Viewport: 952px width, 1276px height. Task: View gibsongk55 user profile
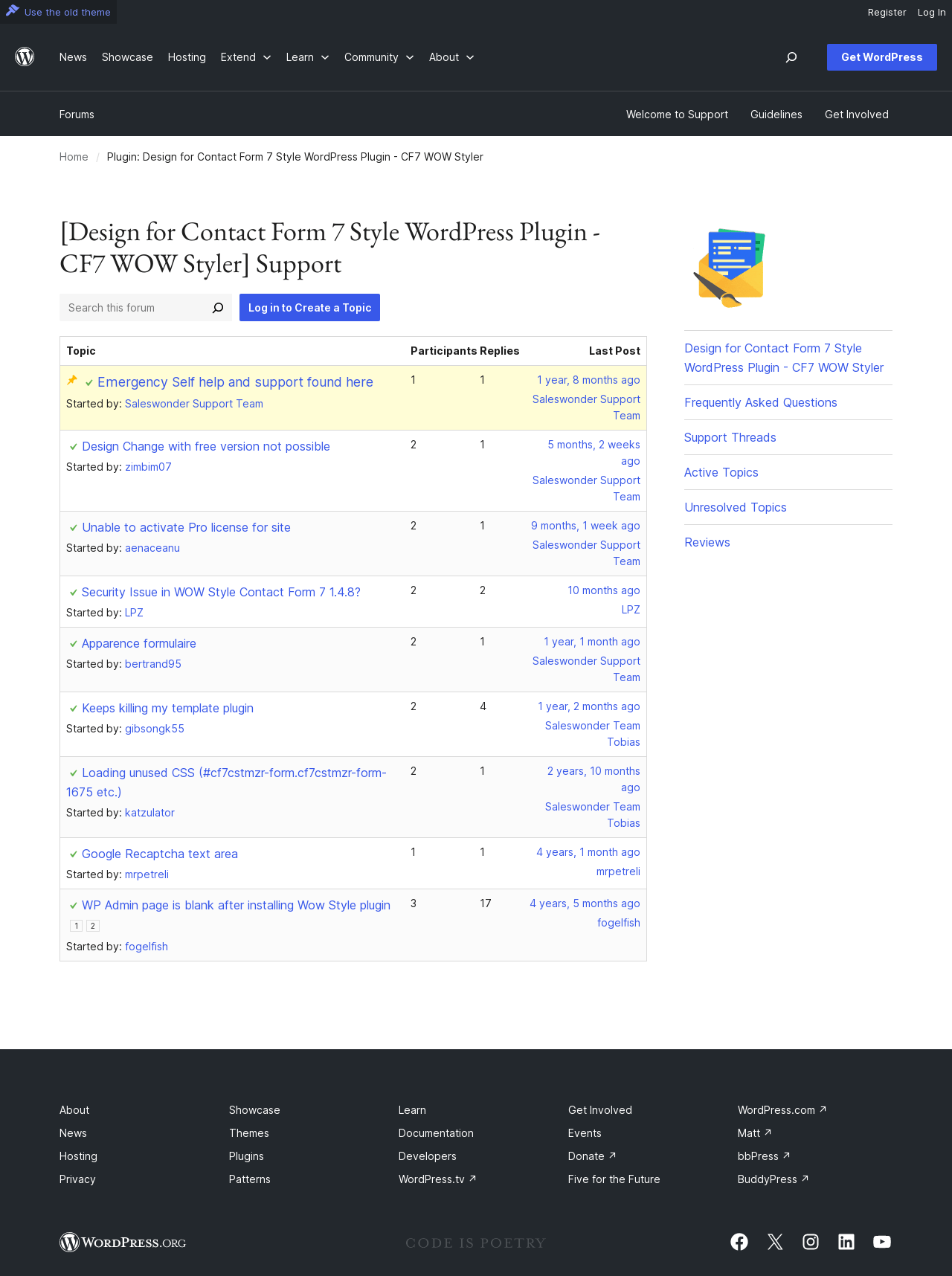(155, 729)
